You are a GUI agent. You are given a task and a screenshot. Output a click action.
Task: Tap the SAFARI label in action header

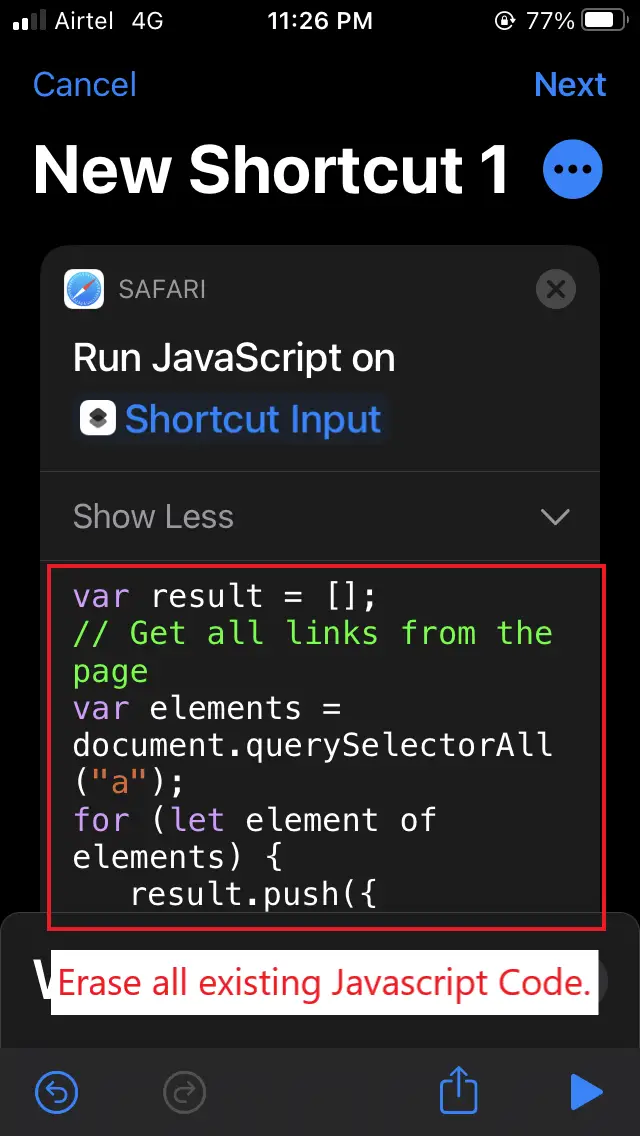coord(162,290)
